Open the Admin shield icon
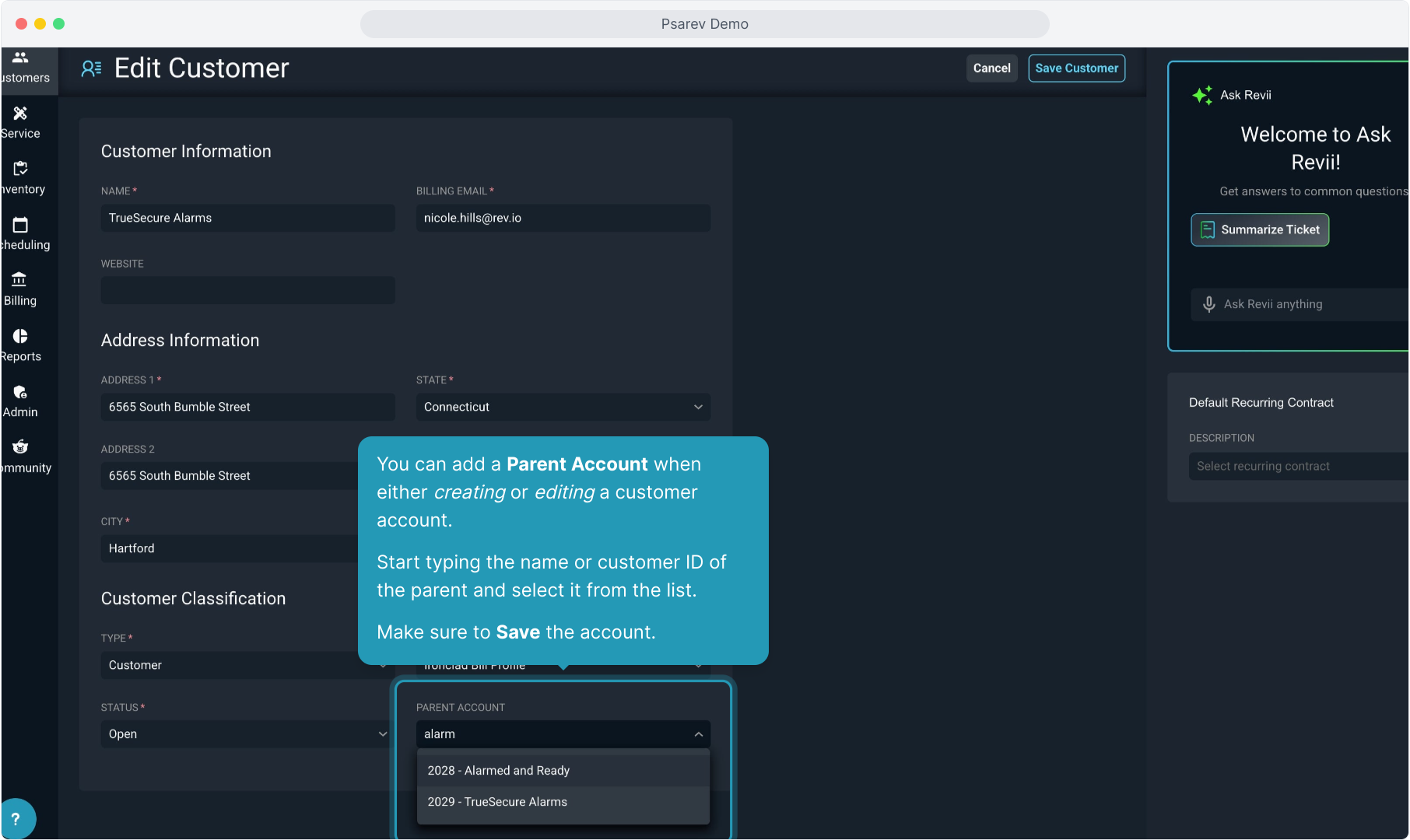1410x840 pixels. tap(20, 392)
